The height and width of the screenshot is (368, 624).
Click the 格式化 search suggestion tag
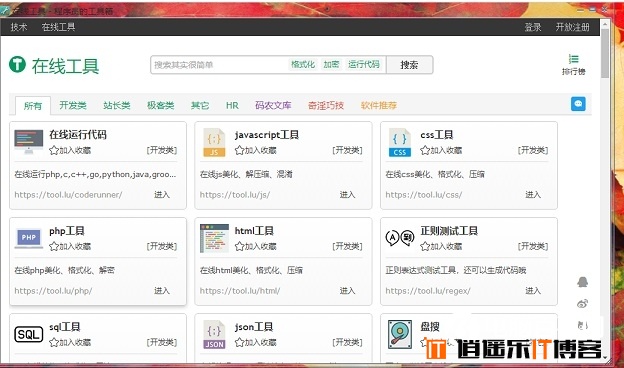303,64
